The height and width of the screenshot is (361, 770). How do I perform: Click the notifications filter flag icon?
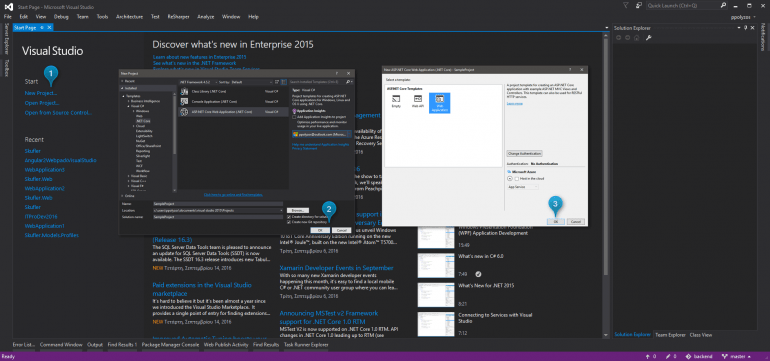tap(625, 5)
